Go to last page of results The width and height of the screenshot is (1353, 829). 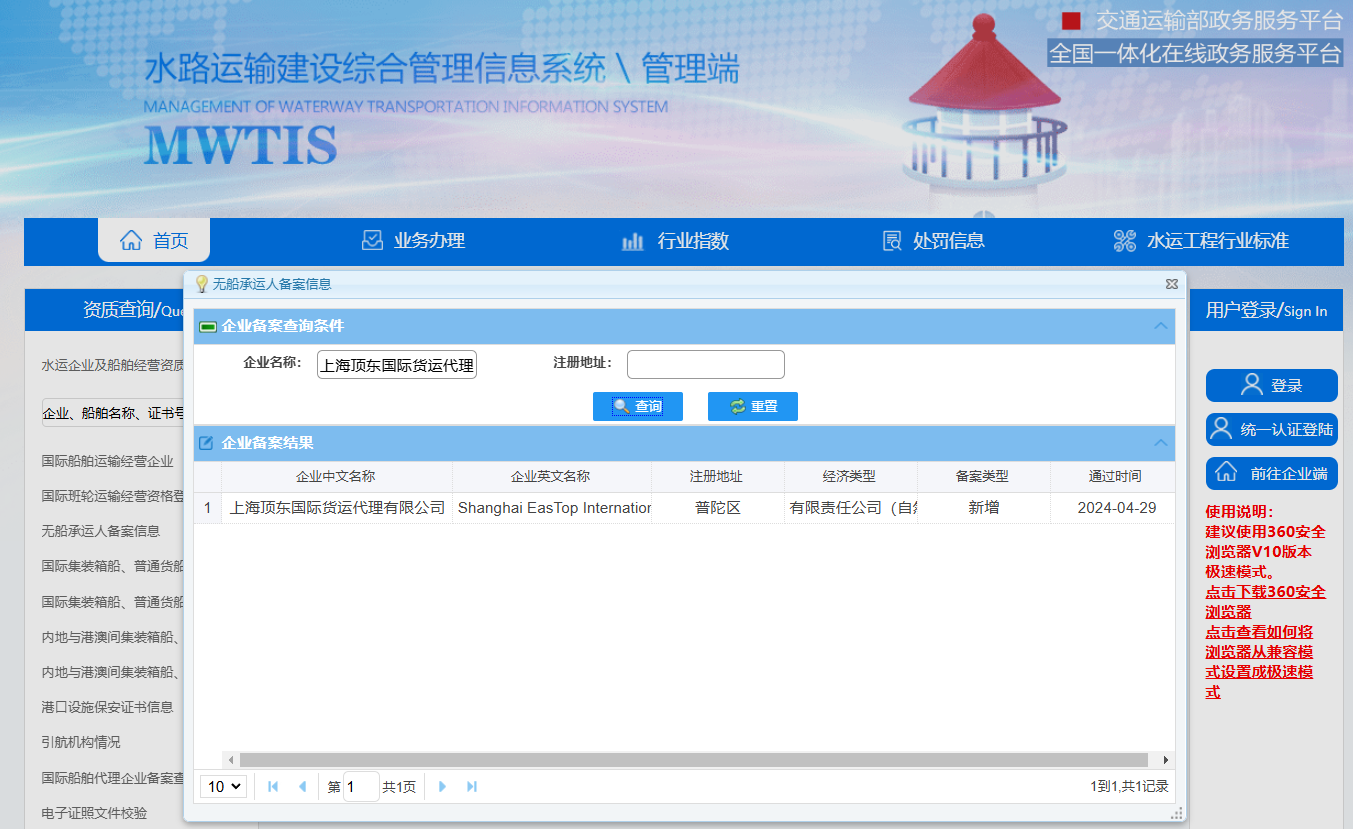pos(472,787)
